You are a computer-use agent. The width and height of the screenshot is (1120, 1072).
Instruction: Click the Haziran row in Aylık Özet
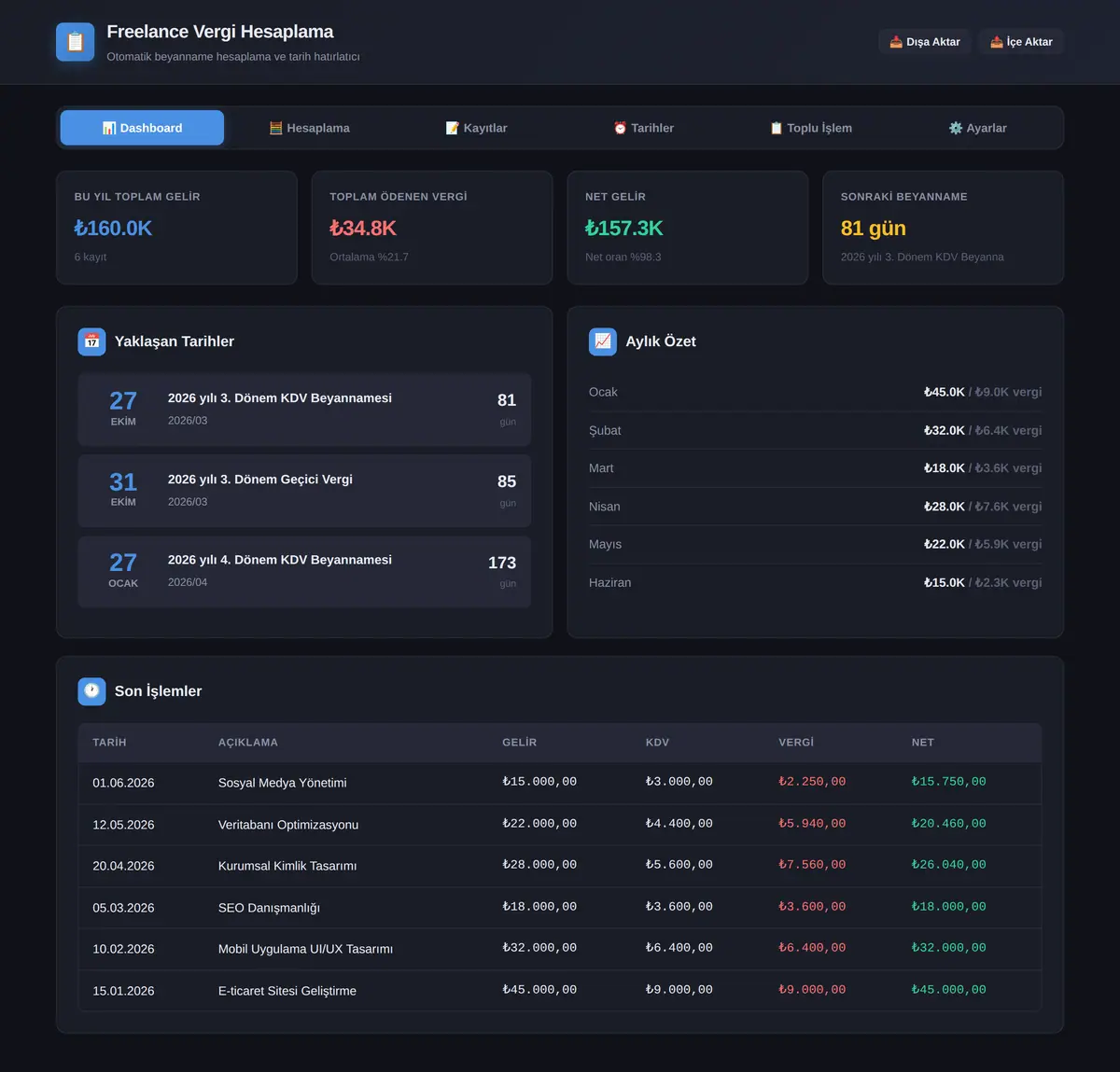815,582
